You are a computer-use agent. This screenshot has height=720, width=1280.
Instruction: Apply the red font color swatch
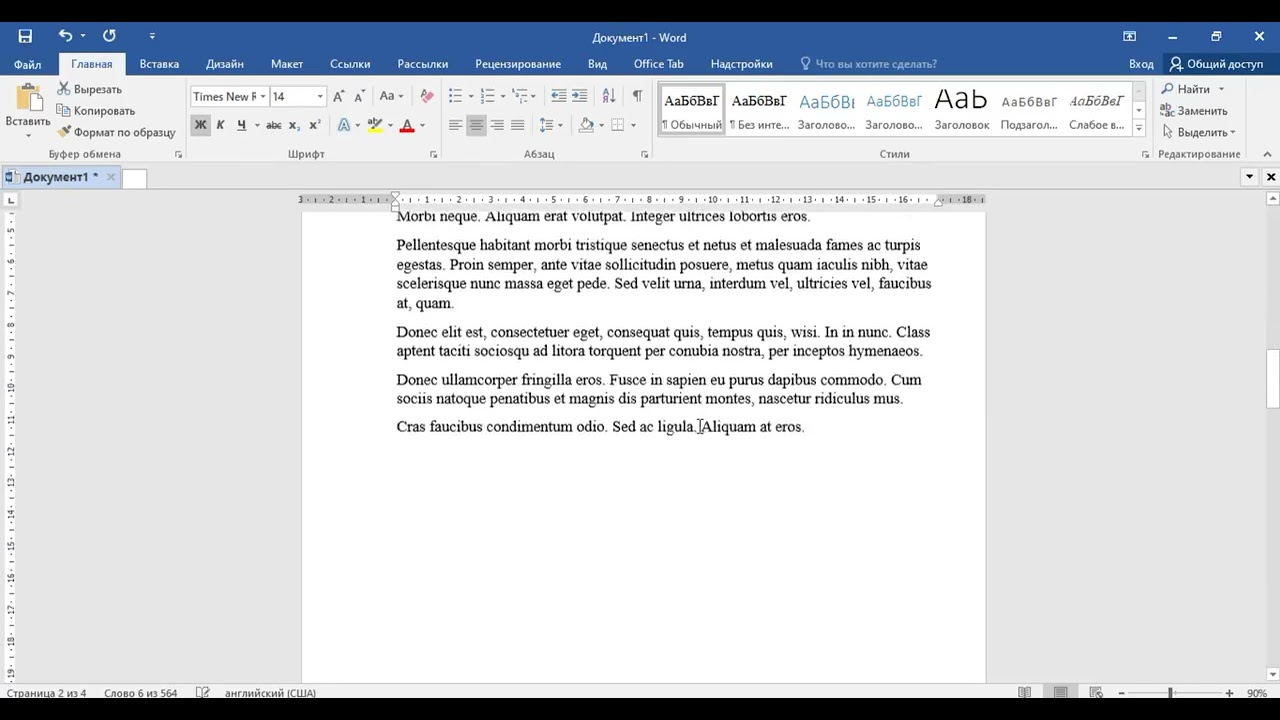point(407,125)
